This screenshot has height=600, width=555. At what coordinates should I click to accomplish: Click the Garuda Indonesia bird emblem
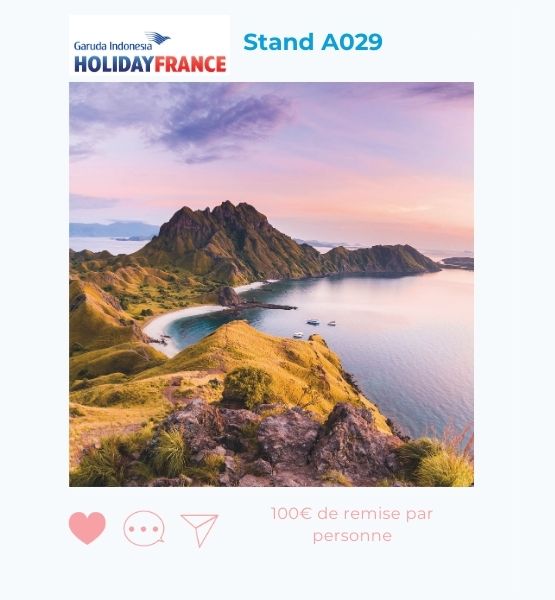pyautogui.click(x=157, y=38)
